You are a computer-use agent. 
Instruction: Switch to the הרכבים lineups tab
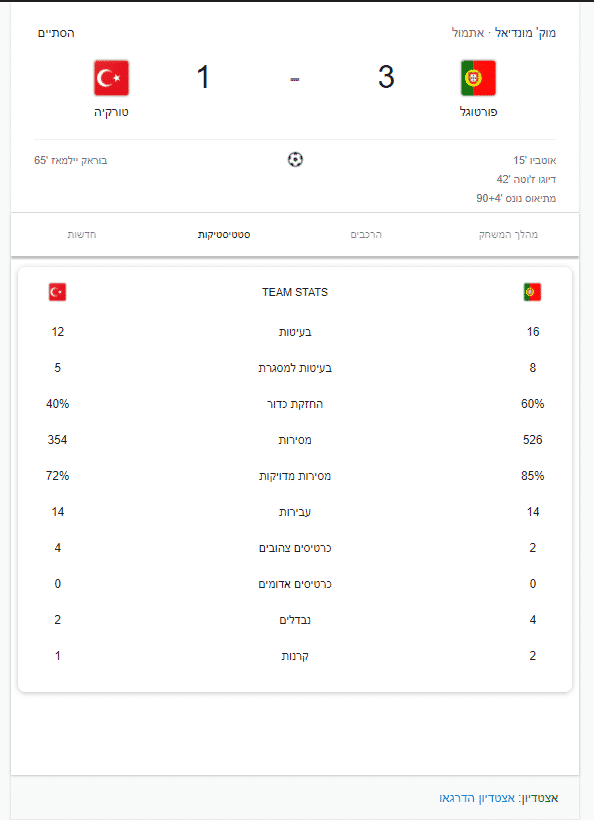[x=366, y=235]
